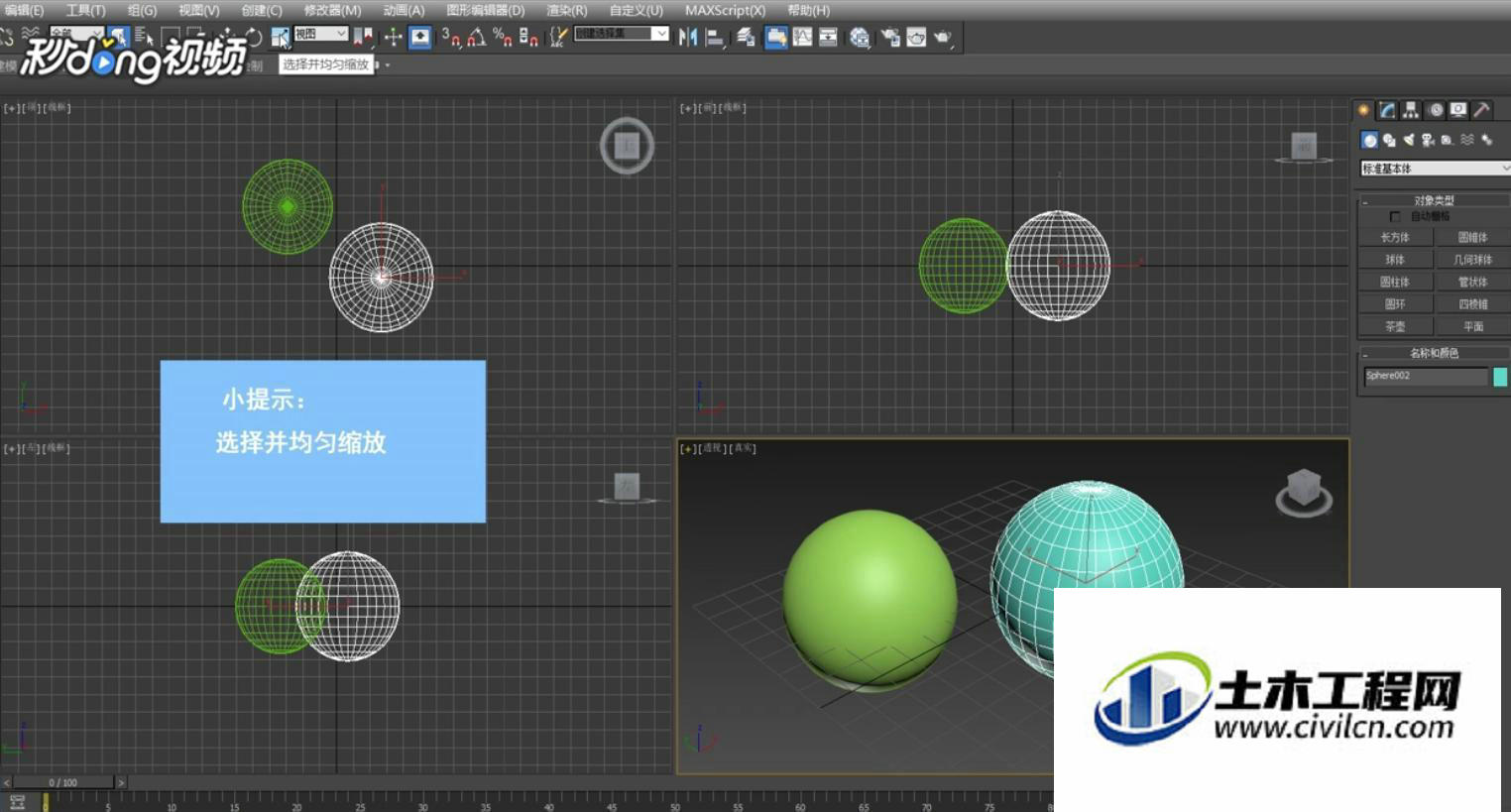Image resolution: width=1511 pixels, height=812 pixels.
Task: Activate Select and Uniform Scale tool
Action: coord(281,38)
